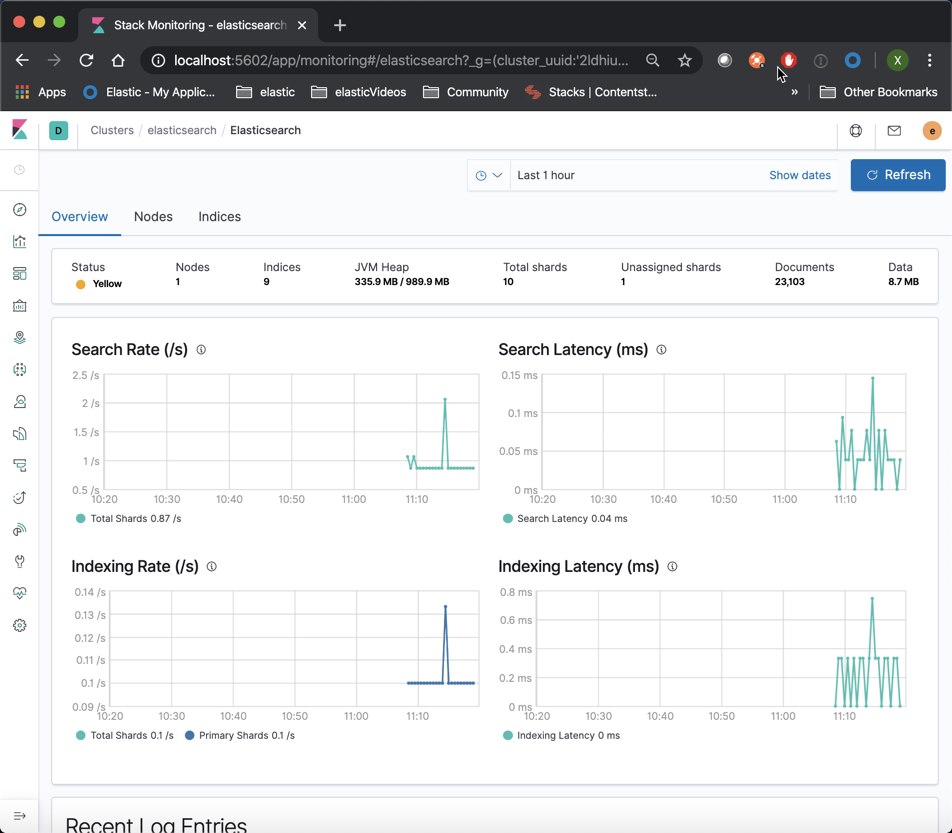Open Community bookmarks folder
Screen dimensions: 952x833
tap(466, 92)
